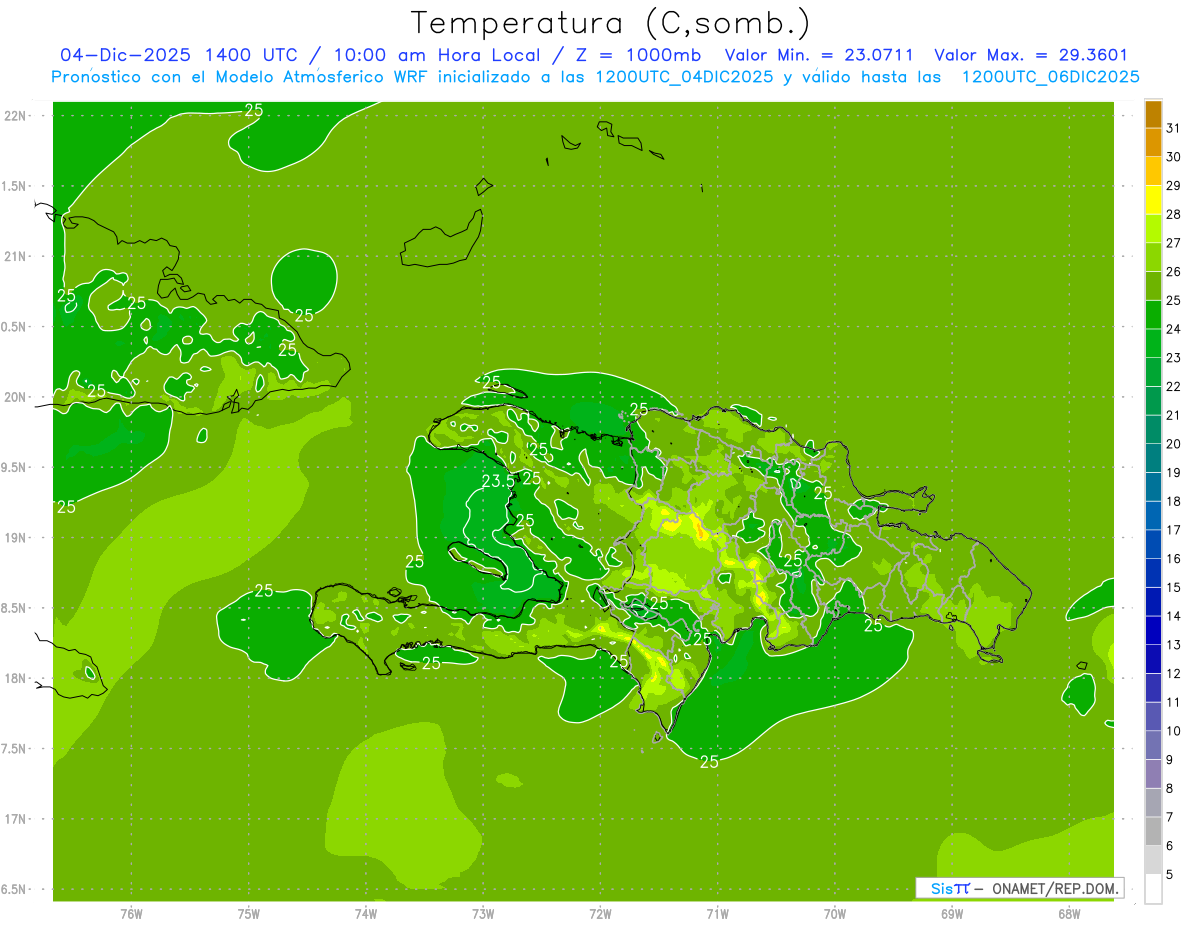Image resolution: width=1200 pixels, height=927 pixels.
Task: Click the teal legend swatch between 19 and 20
Action: point(1153,458)
